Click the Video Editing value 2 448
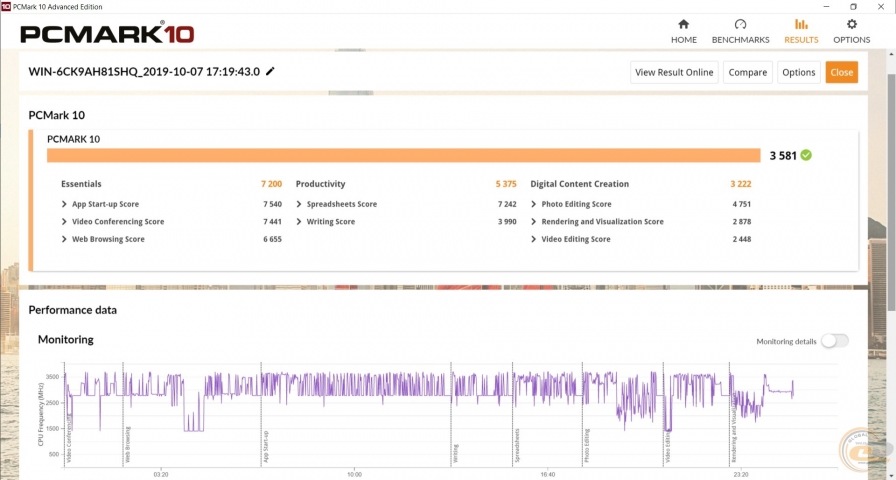 pyautogui.click(x=742, y=239)
